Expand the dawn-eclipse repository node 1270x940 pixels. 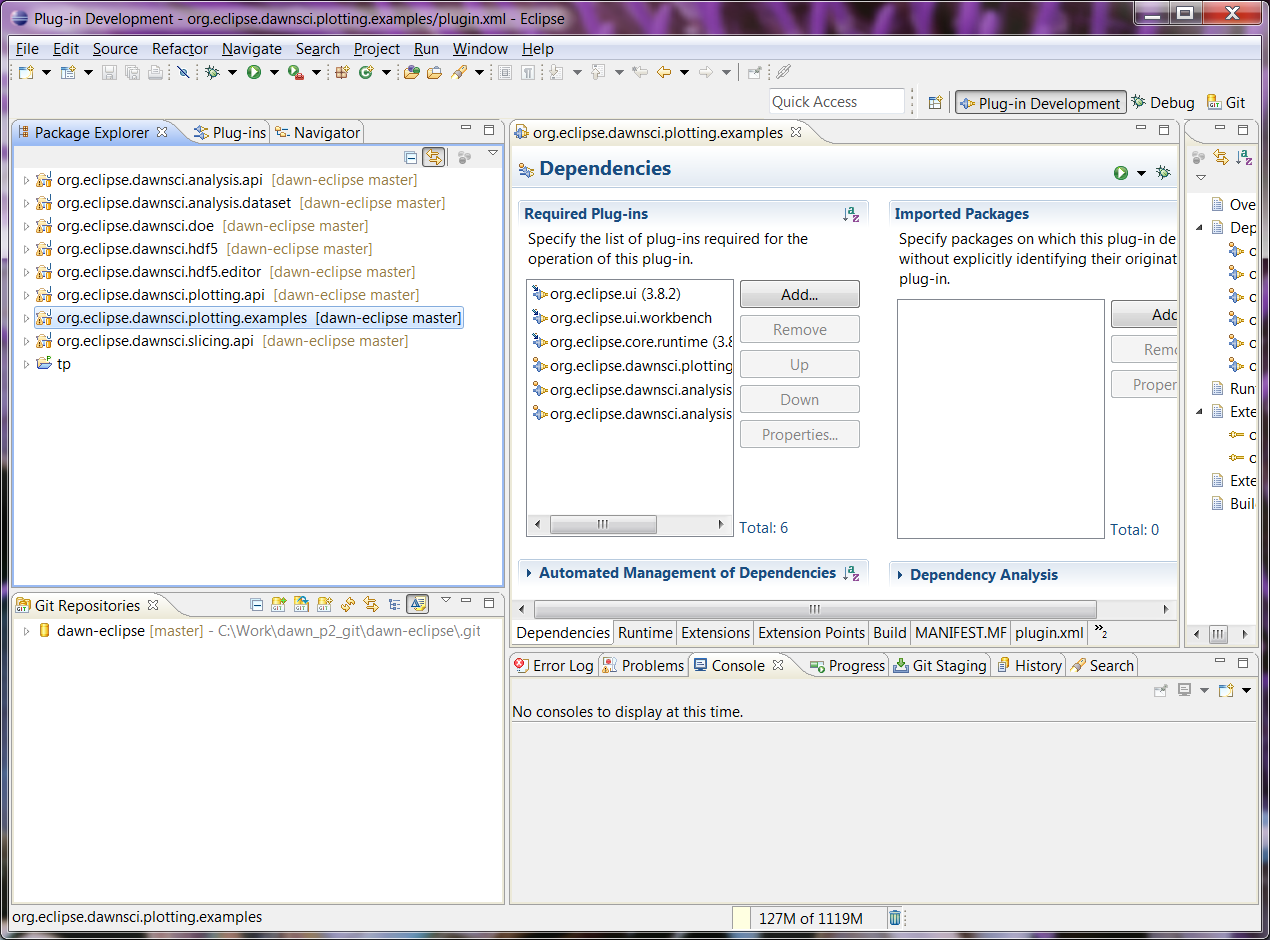26,631
